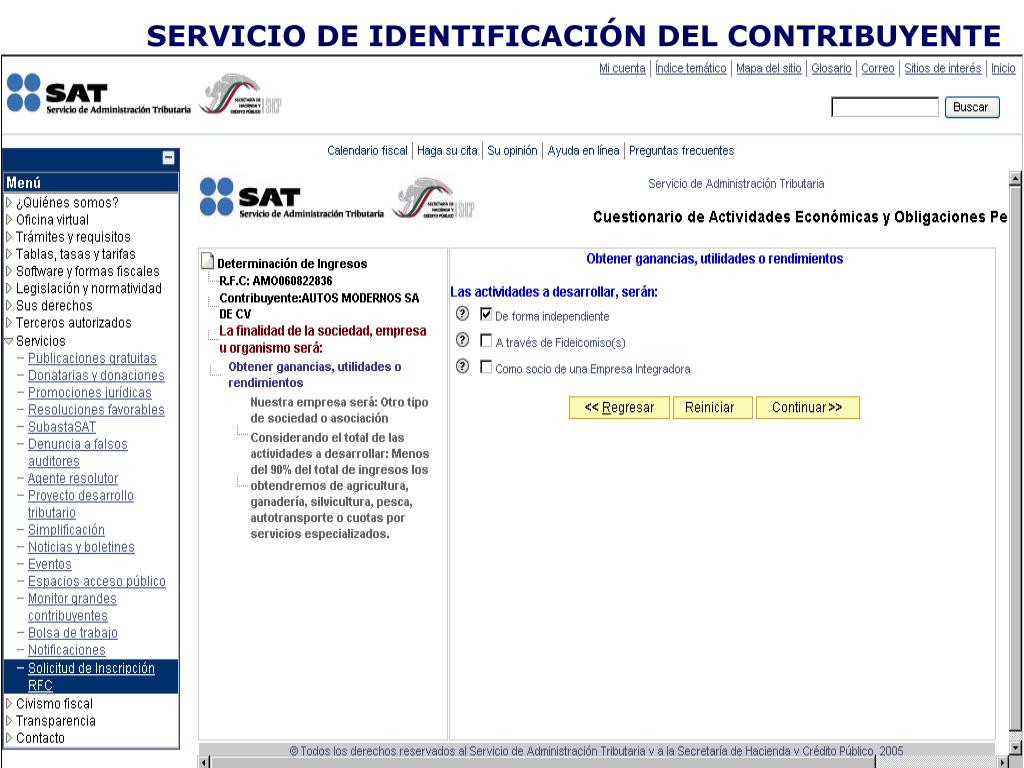Click vertical scrollbar up arrow
Screen dimensions: 1024x768
1015,178
